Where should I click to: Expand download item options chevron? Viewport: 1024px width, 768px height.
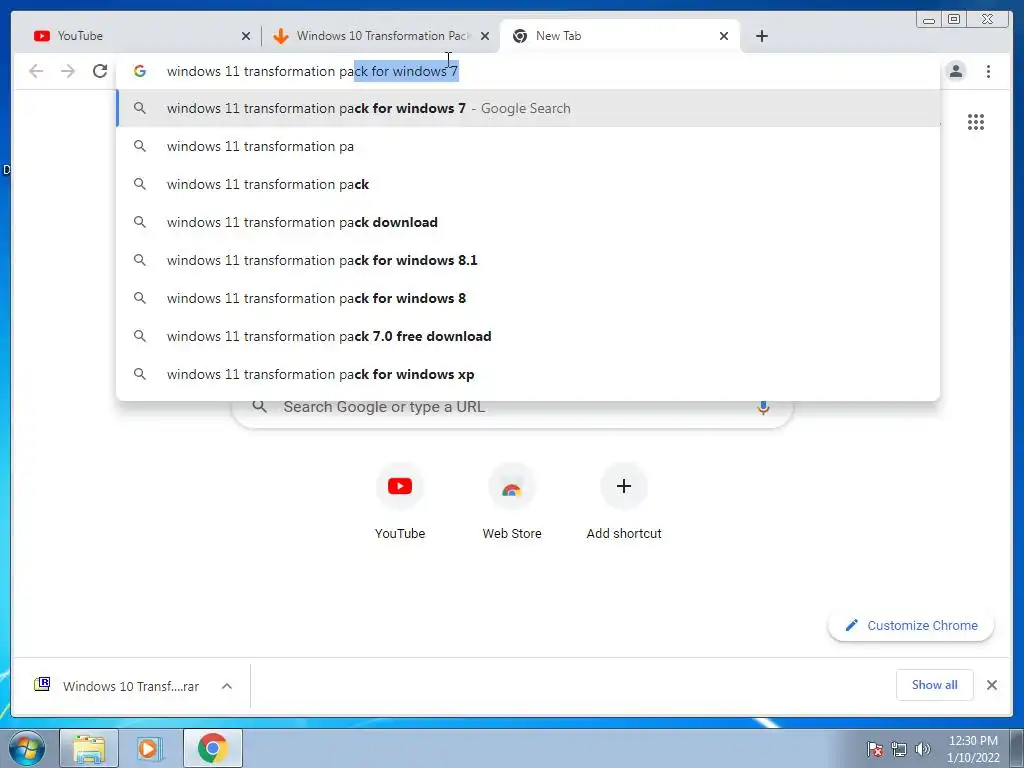[x=227, y=686]
